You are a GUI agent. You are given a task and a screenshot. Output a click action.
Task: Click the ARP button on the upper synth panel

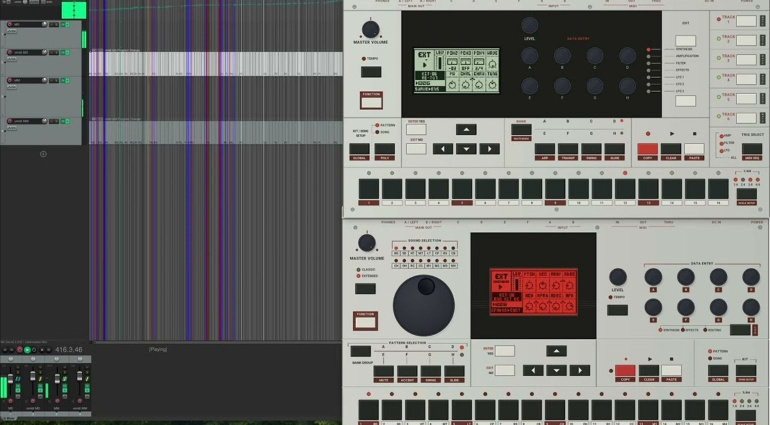click(x=545, y=149)
